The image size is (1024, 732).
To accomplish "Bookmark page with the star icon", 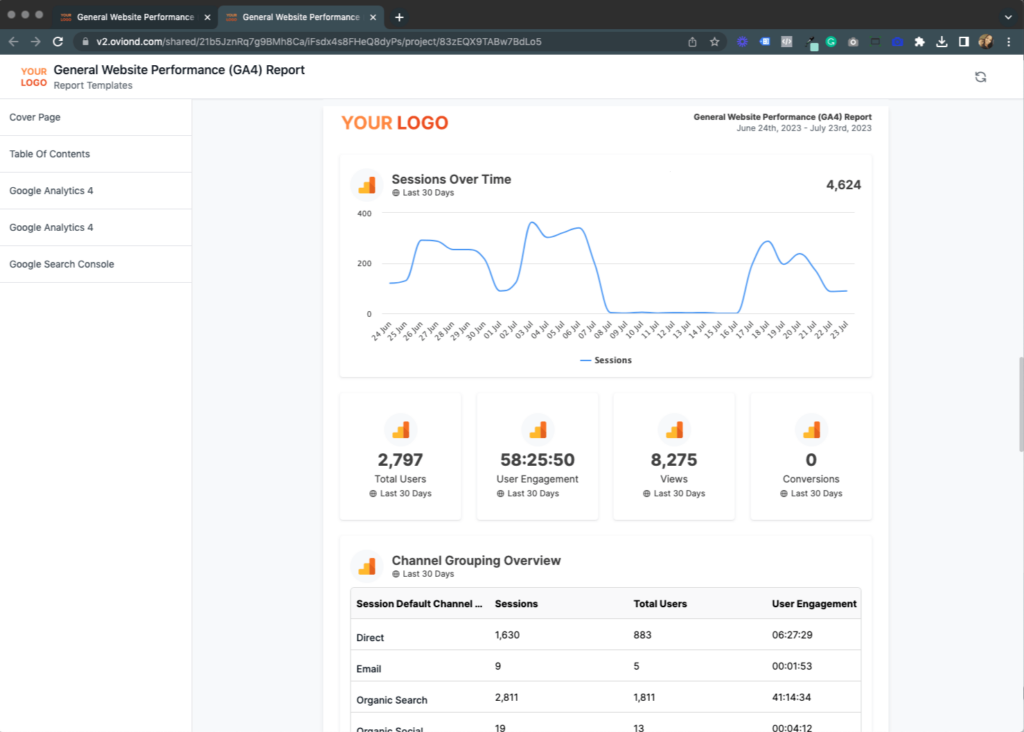I will pyautogui.click(x=714, y=42).
